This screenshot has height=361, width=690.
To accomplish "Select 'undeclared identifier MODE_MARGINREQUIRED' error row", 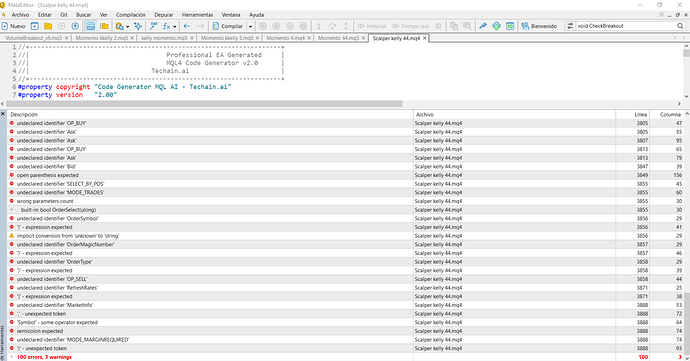I will coord(345,340).
